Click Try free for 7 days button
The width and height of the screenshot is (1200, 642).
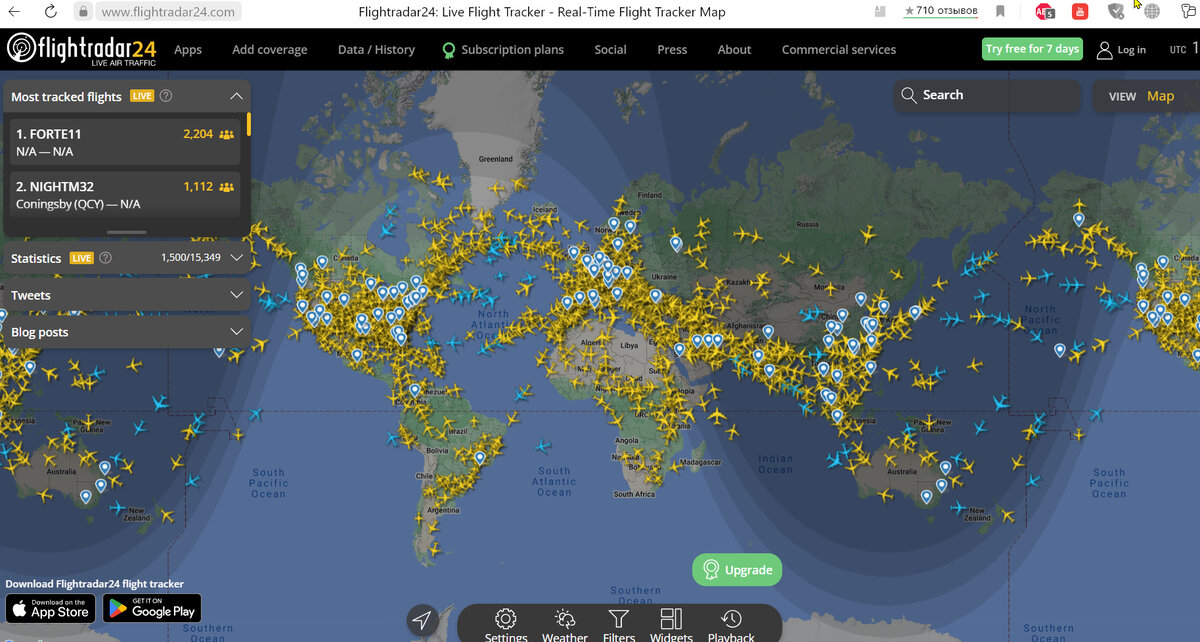[x=1032, y=49]
